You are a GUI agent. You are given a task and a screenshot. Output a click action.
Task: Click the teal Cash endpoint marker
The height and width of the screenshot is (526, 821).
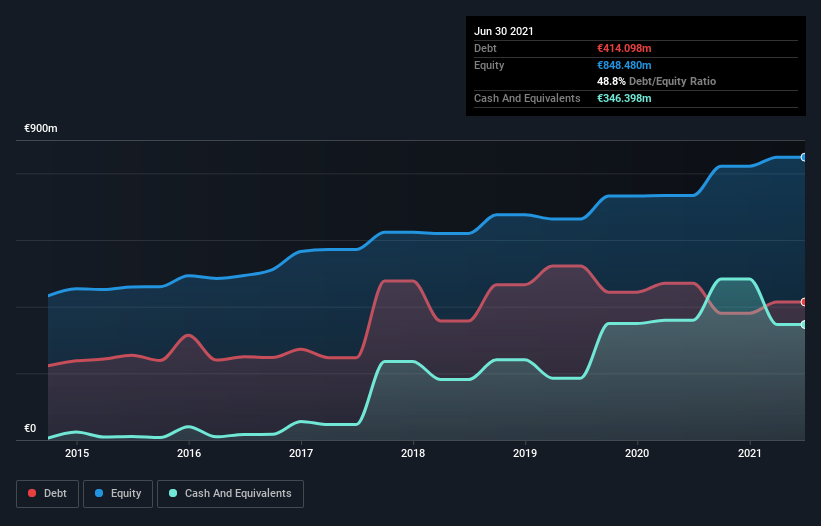coord(804,324)
